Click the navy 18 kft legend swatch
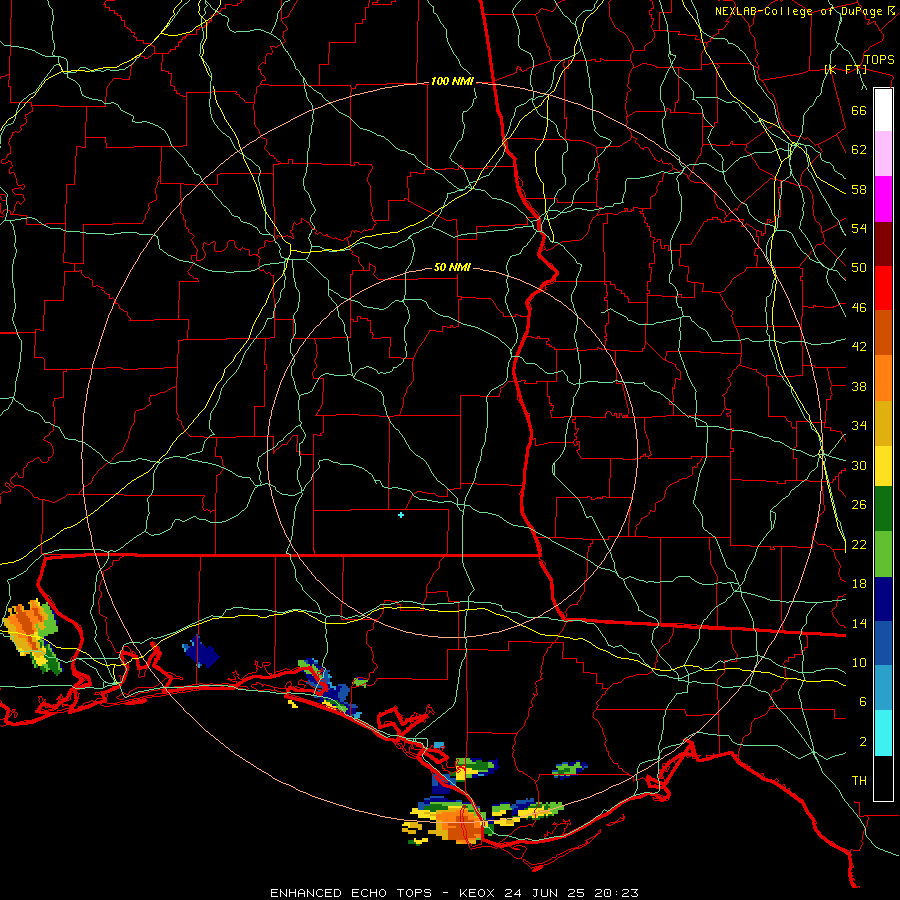 pos(883,599)
